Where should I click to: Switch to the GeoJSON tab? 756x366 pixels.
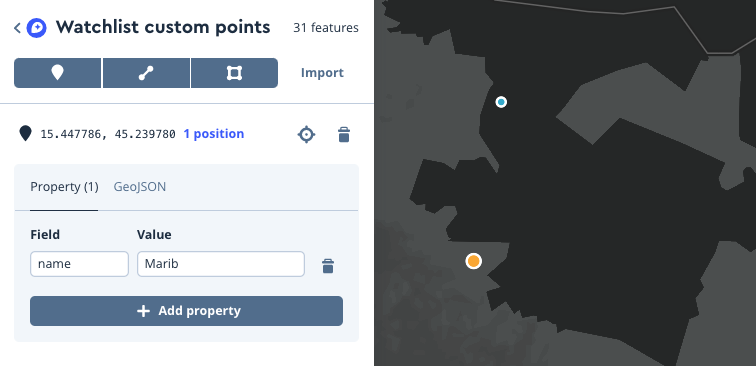coord(140,187)
